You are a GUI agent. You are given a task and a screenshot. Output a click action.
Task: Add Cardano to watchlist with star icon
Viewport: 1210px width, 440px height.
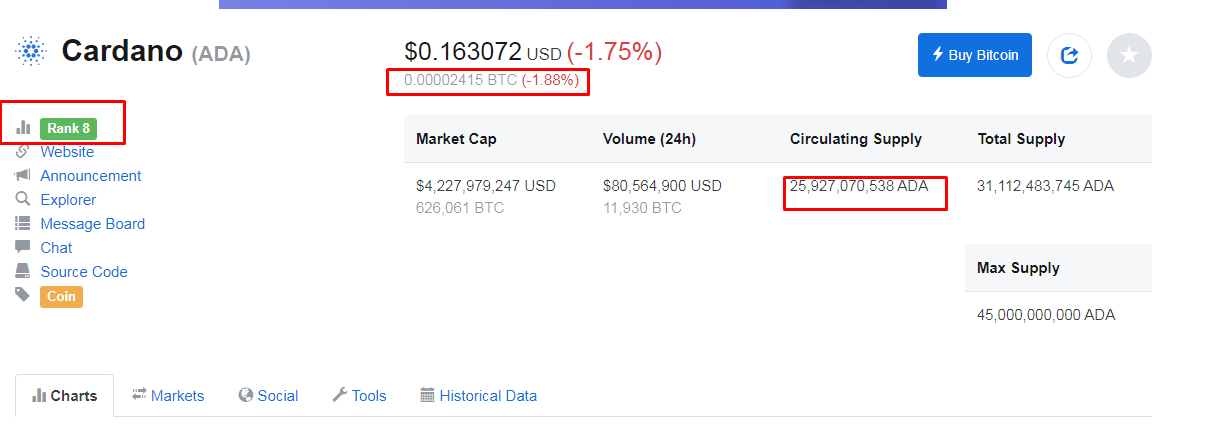pyautogui.click(x=1129, y=55)
